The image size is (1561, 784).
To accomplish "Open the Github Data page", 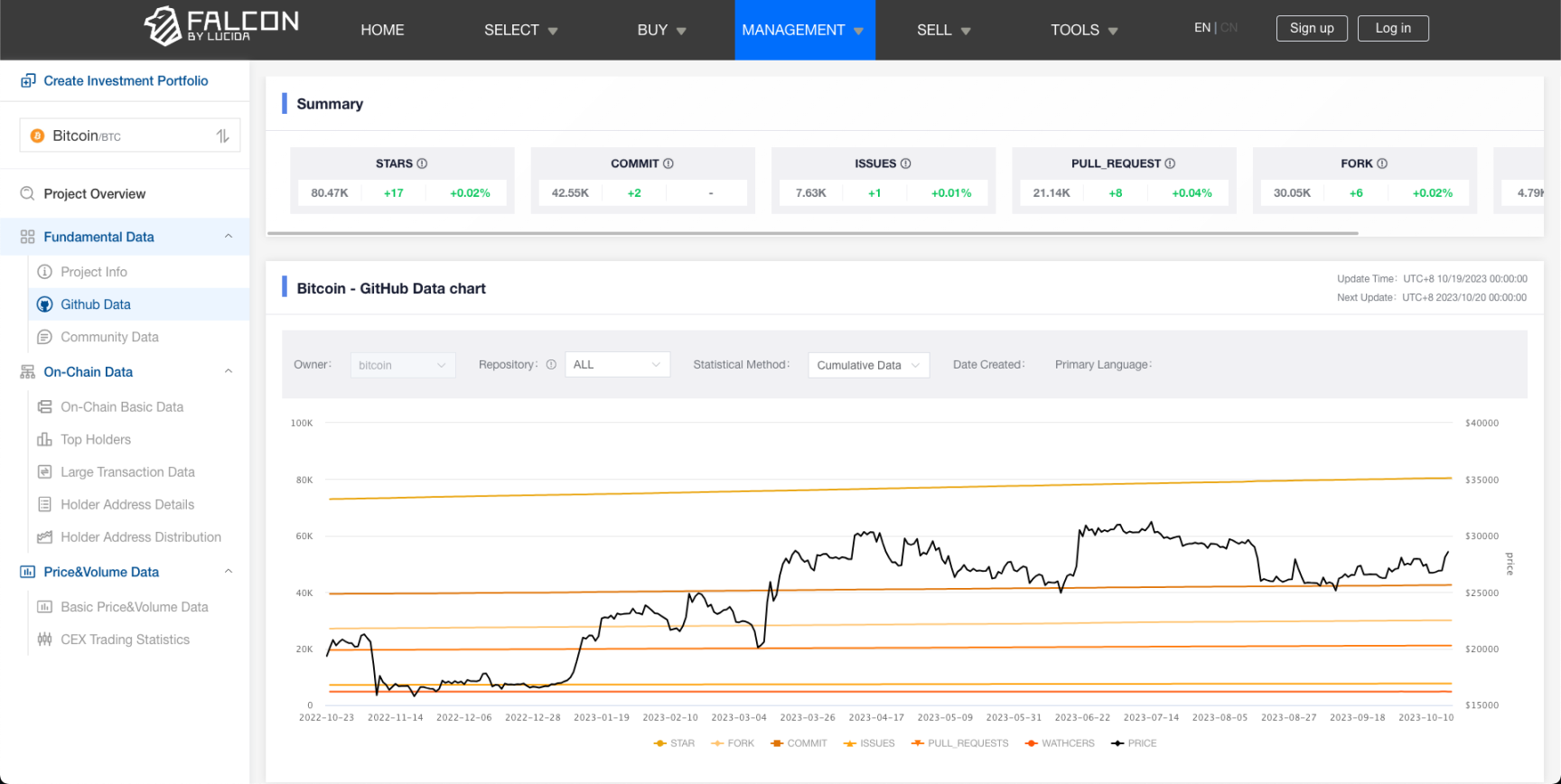I will click(x=96, y=304).
